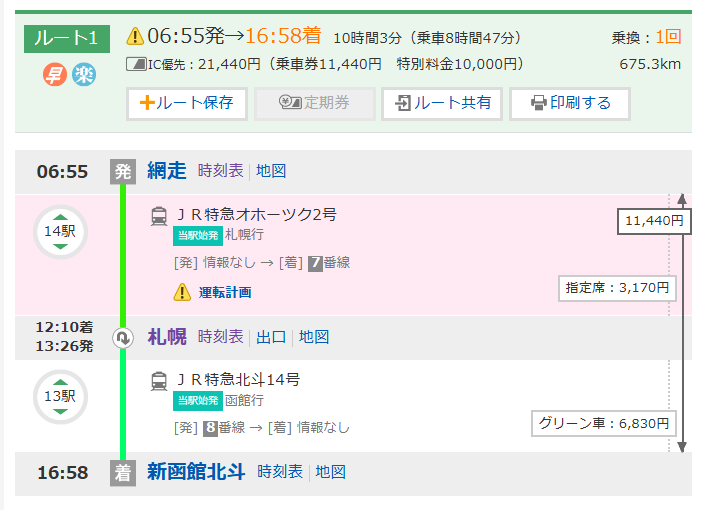Click train icon beside オホーツク2号
The width and height of the screenshot is (701, 510).
(x=159, y=216)
